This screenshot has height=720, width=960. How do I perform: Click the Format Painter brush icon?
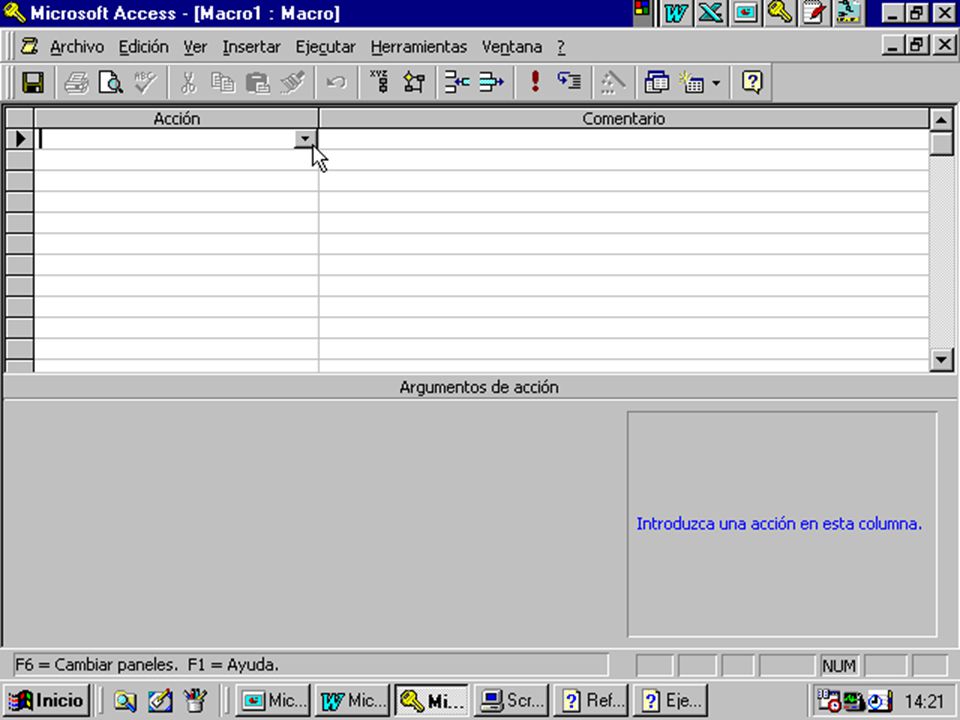pyautogui.click(x=293, y=82)
